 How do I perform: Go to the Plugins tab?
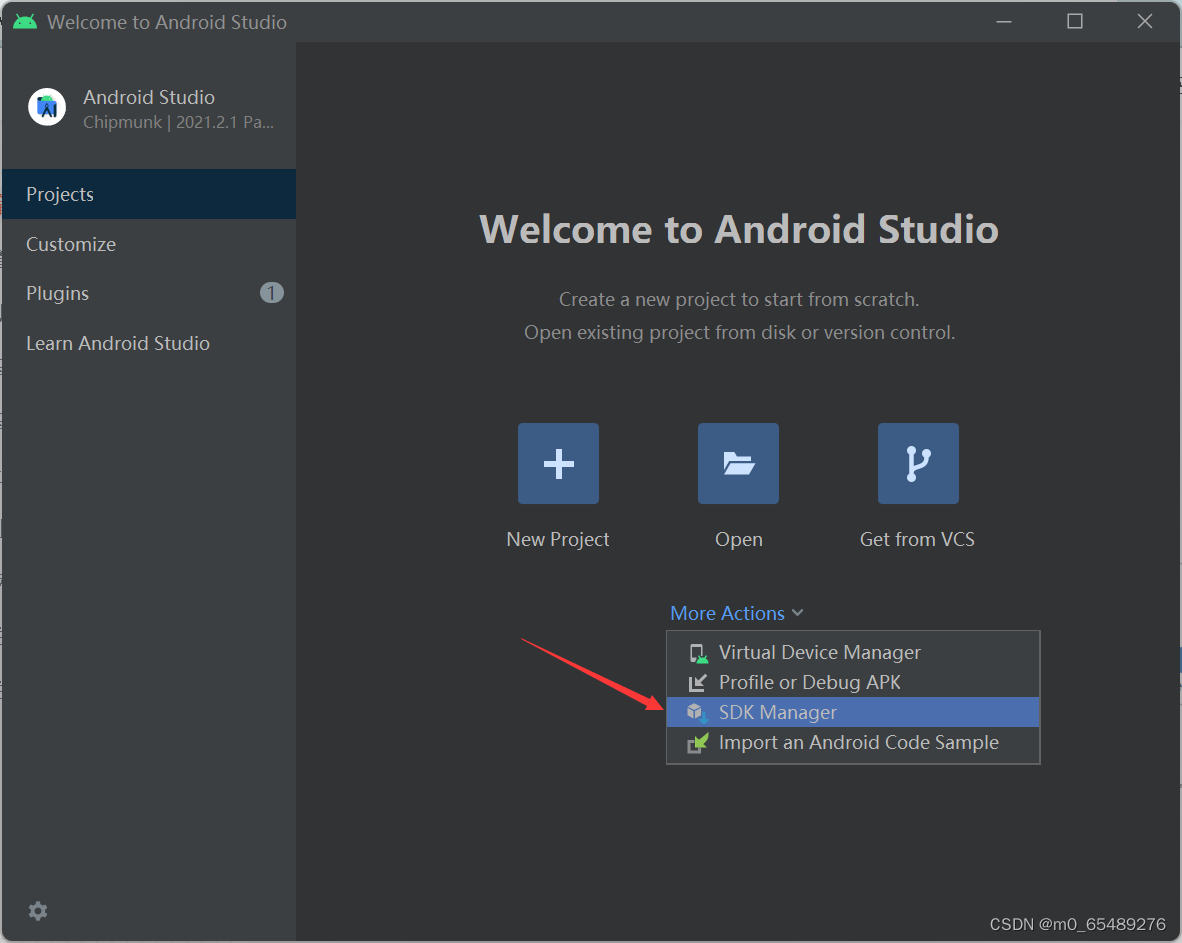(149, 293)
